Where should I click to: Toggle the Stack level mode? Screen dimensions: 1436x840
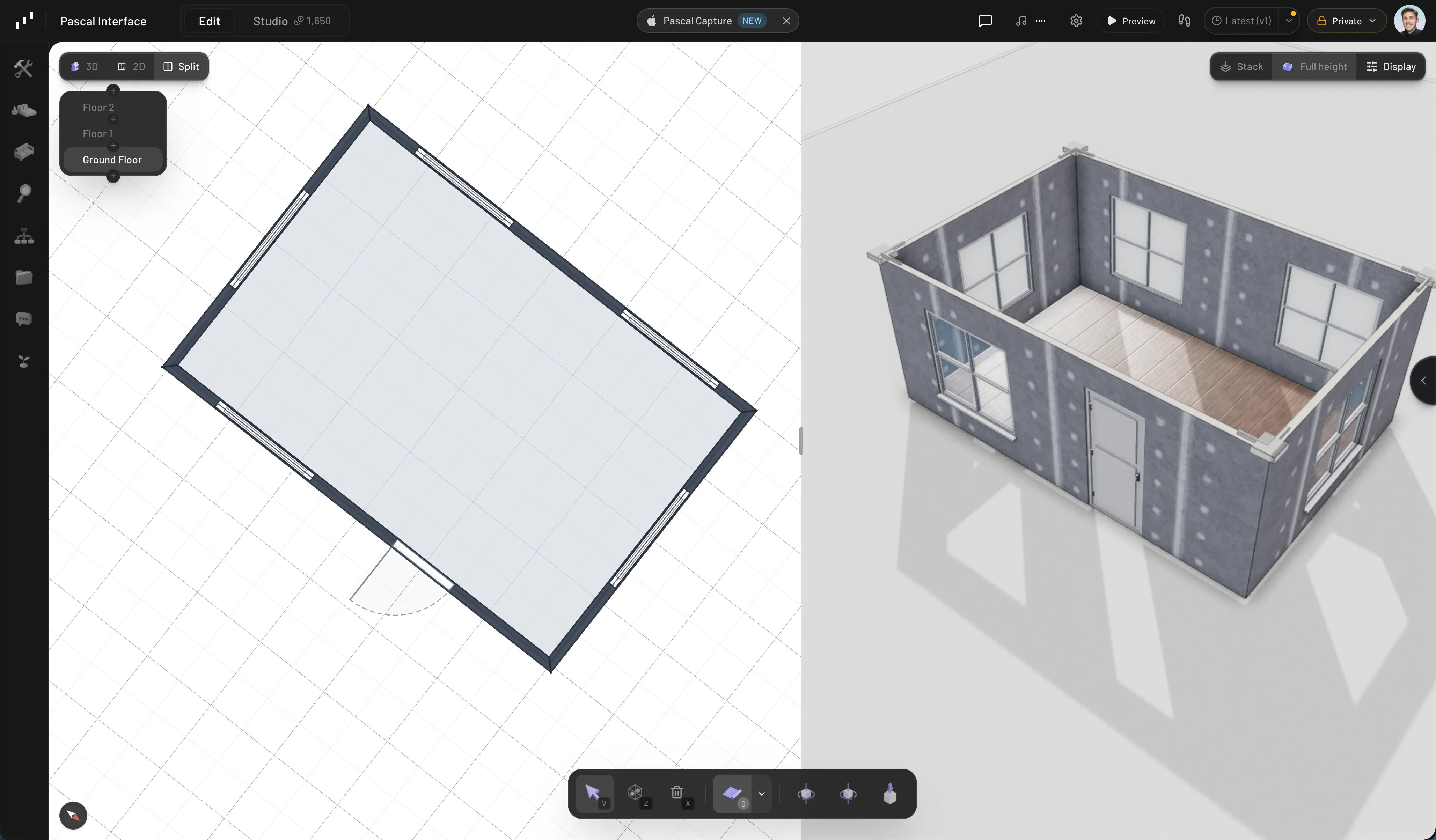pos(1242,67)
